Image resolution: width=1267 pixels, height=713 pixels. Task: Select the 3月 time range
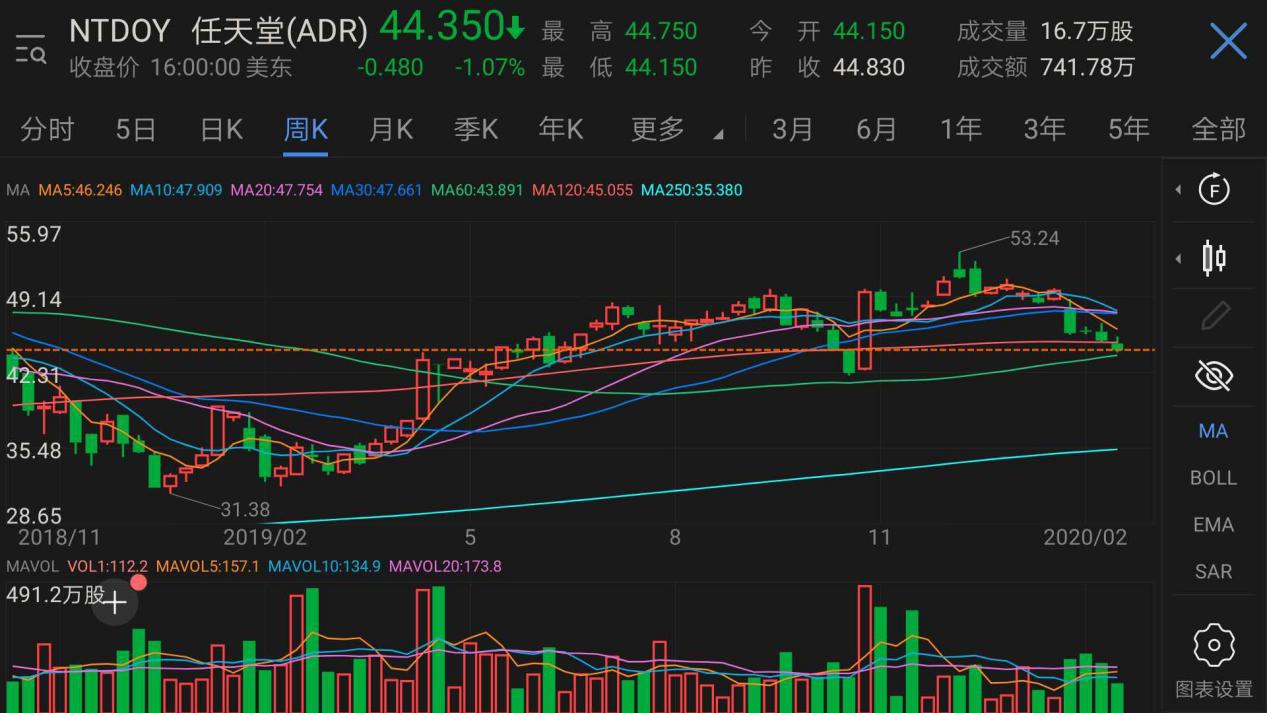pos(791,129)
